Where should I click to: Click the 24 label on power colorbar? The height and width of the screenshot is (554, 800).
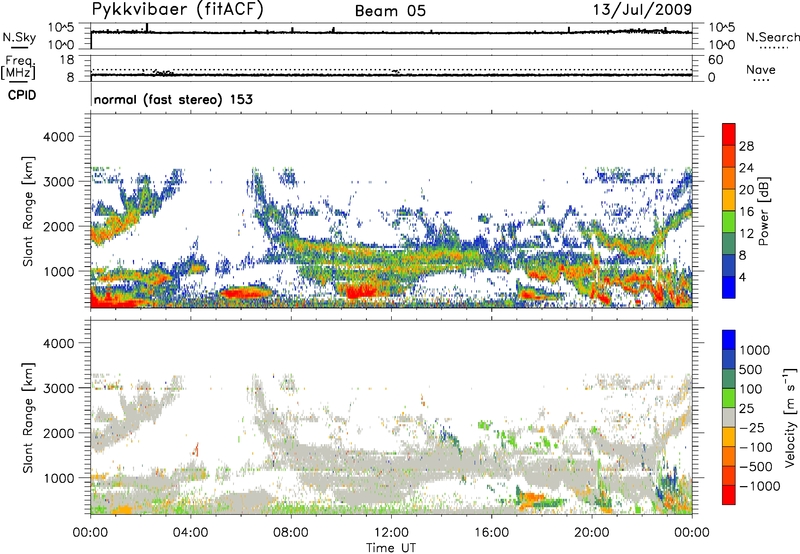pos(746,168)
